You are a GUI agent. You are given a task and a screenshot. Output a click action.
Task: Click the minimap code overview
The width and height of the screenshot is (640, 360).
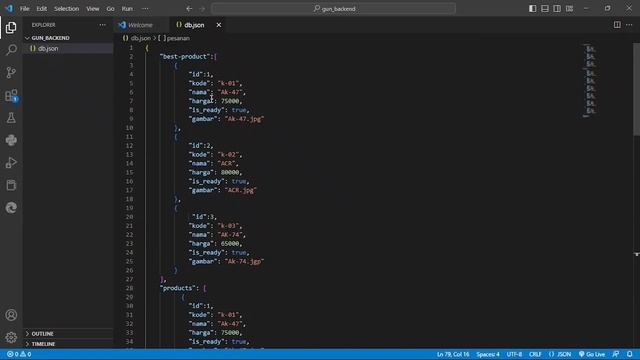pos(590,80)
